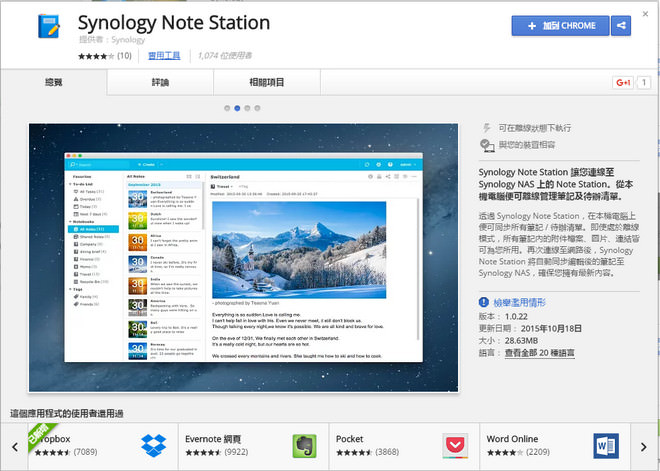Click the G+1 count box showing 1
660x471 pixels.
(x=644, y=82)
